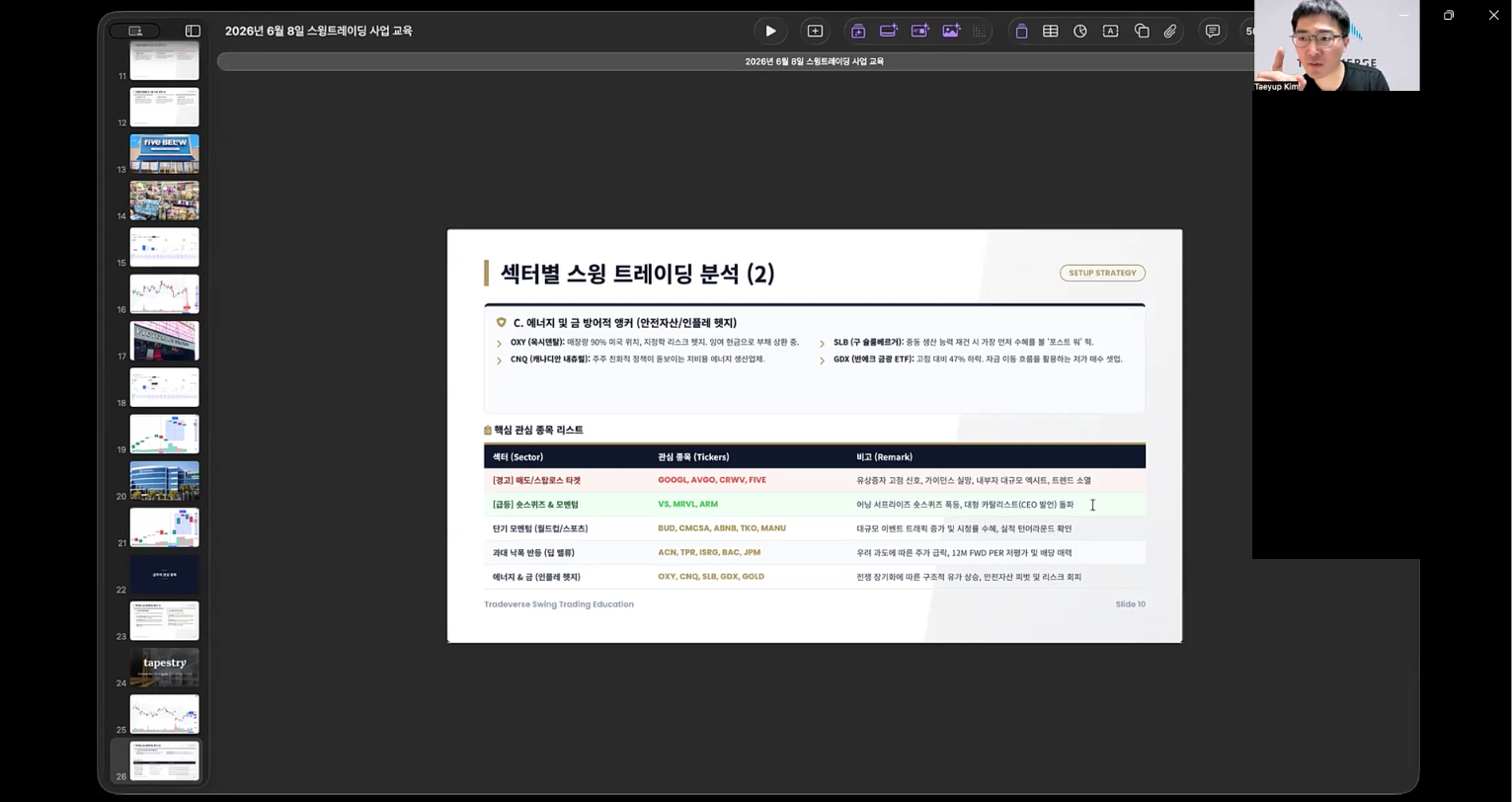Image resolution: width=1512 pixels, height=802 pixels.
Task: Click the purple image sparkle icon
Action: click(x=951, y=31)
